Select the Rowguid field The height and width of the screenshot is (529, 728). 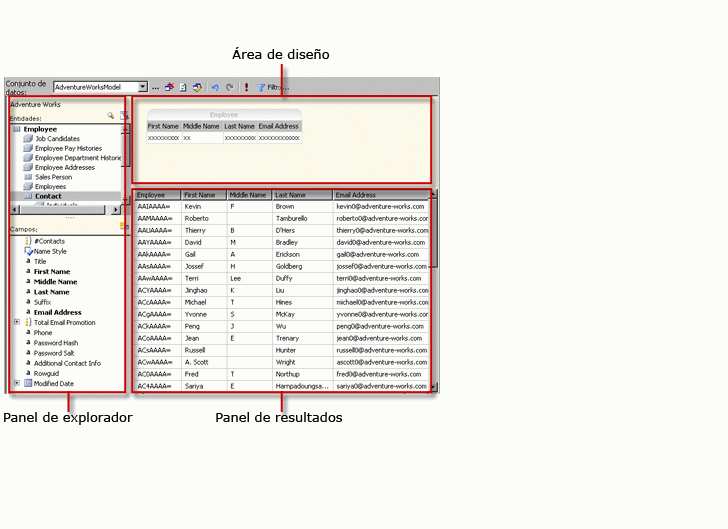[x=46, y=373]
